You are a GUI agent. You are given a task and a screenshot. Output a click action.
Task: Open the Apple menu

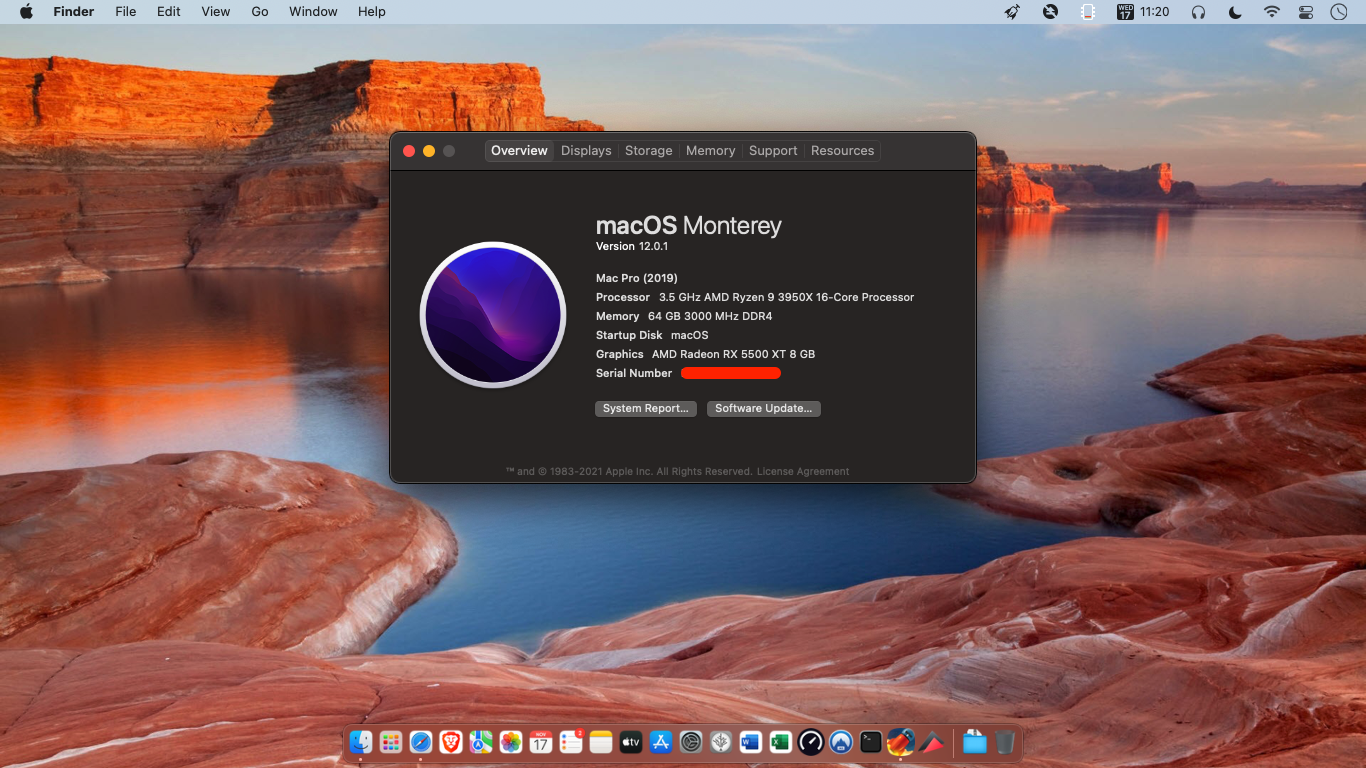[x=26, y=12]
